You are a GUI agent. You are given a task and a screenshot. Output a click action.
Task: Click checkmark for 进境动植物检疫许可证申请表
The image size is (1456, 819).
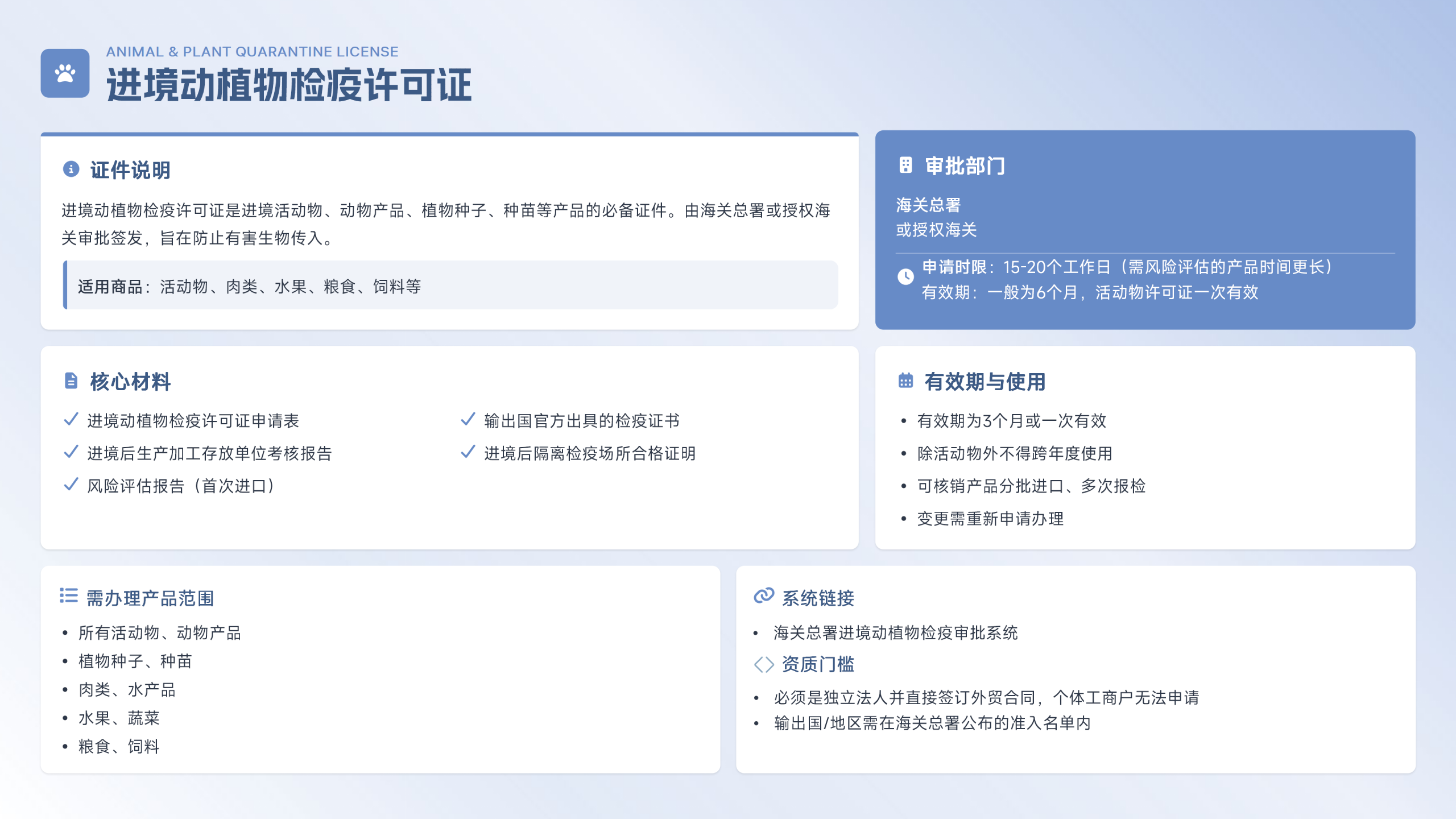(x=71, y=420)
